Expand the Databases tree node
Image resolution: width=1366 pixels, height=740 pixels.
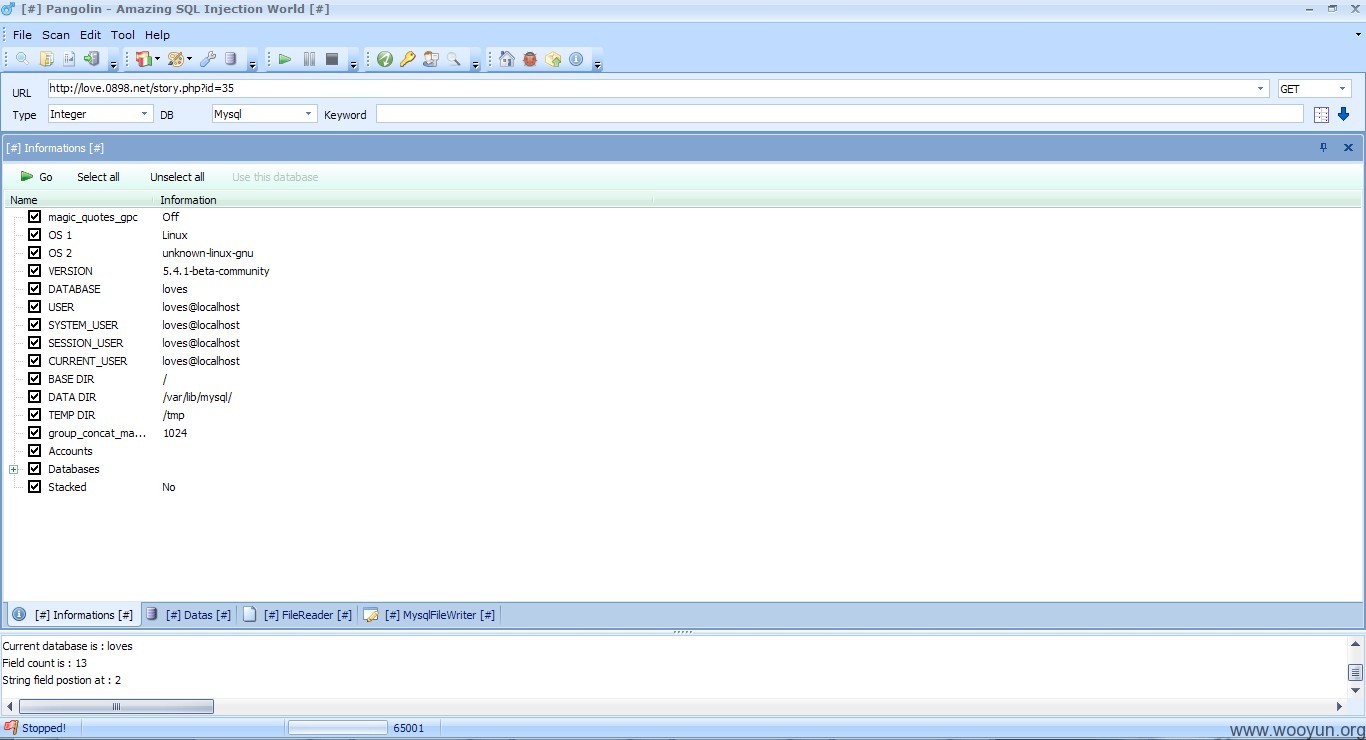point(14,469)
